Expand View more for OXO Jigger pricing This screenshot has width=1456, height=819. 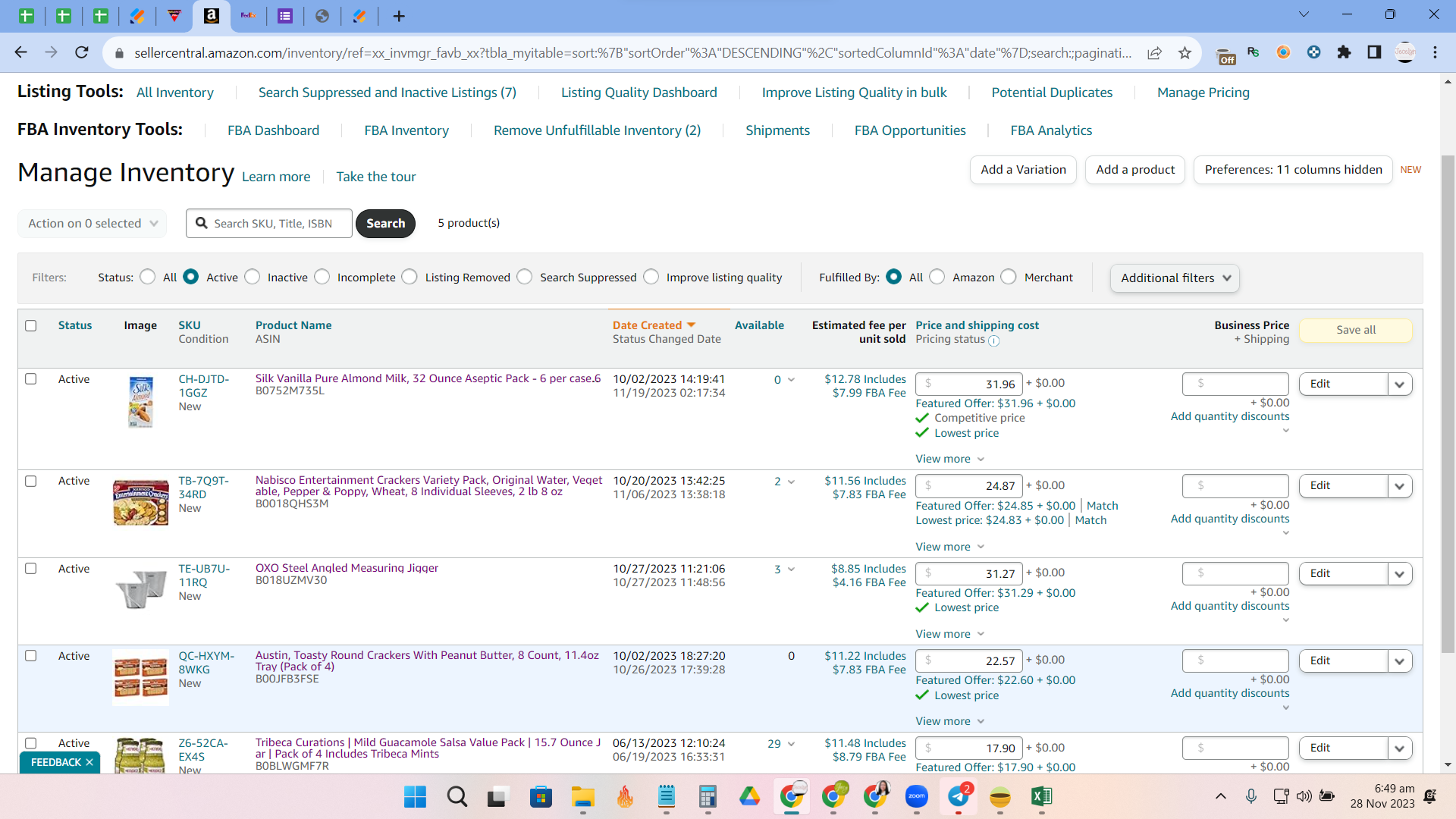pos(949,634)
